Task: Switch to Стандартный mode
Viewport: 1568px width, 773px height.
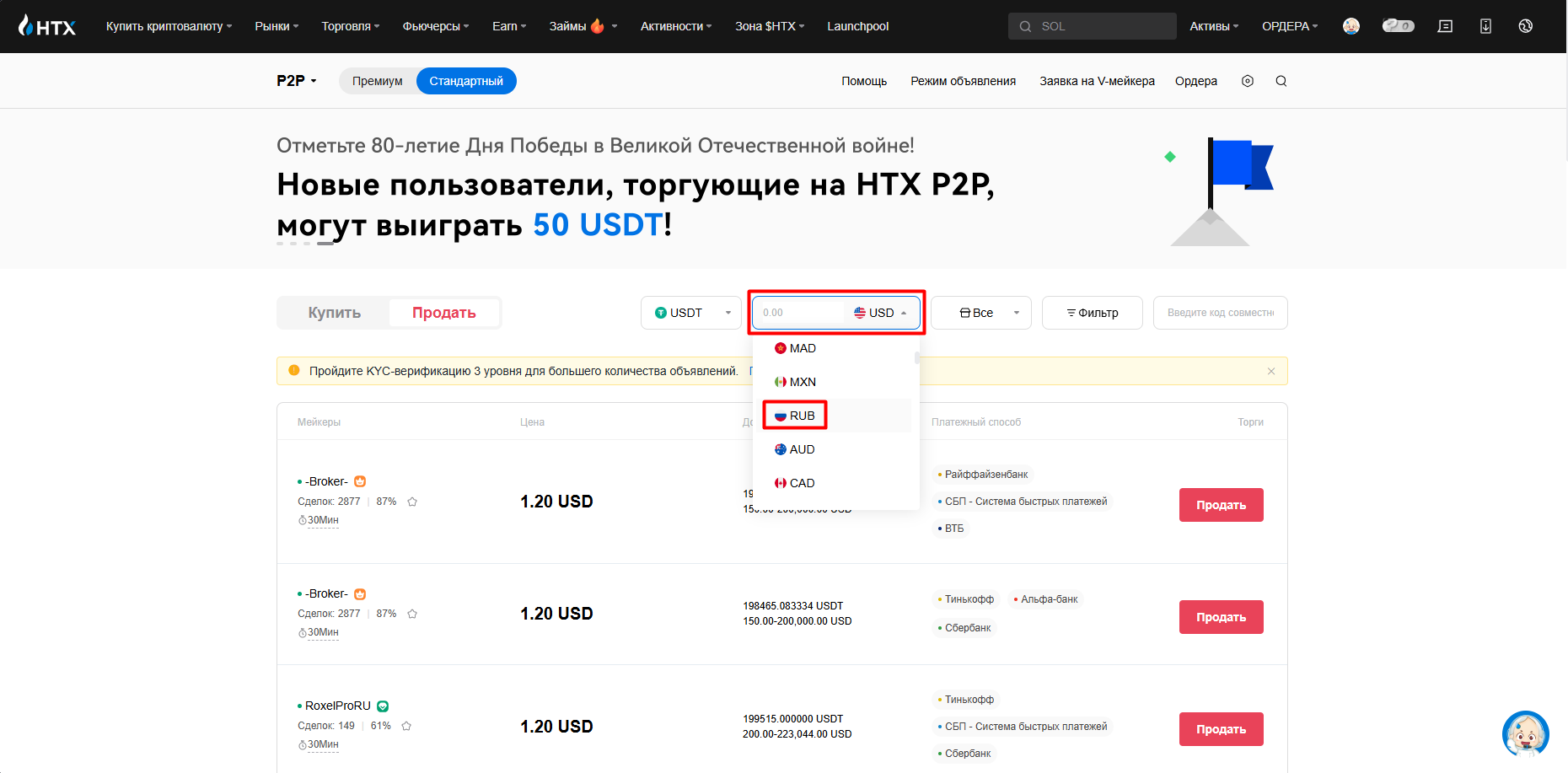Action: (466, 81)
